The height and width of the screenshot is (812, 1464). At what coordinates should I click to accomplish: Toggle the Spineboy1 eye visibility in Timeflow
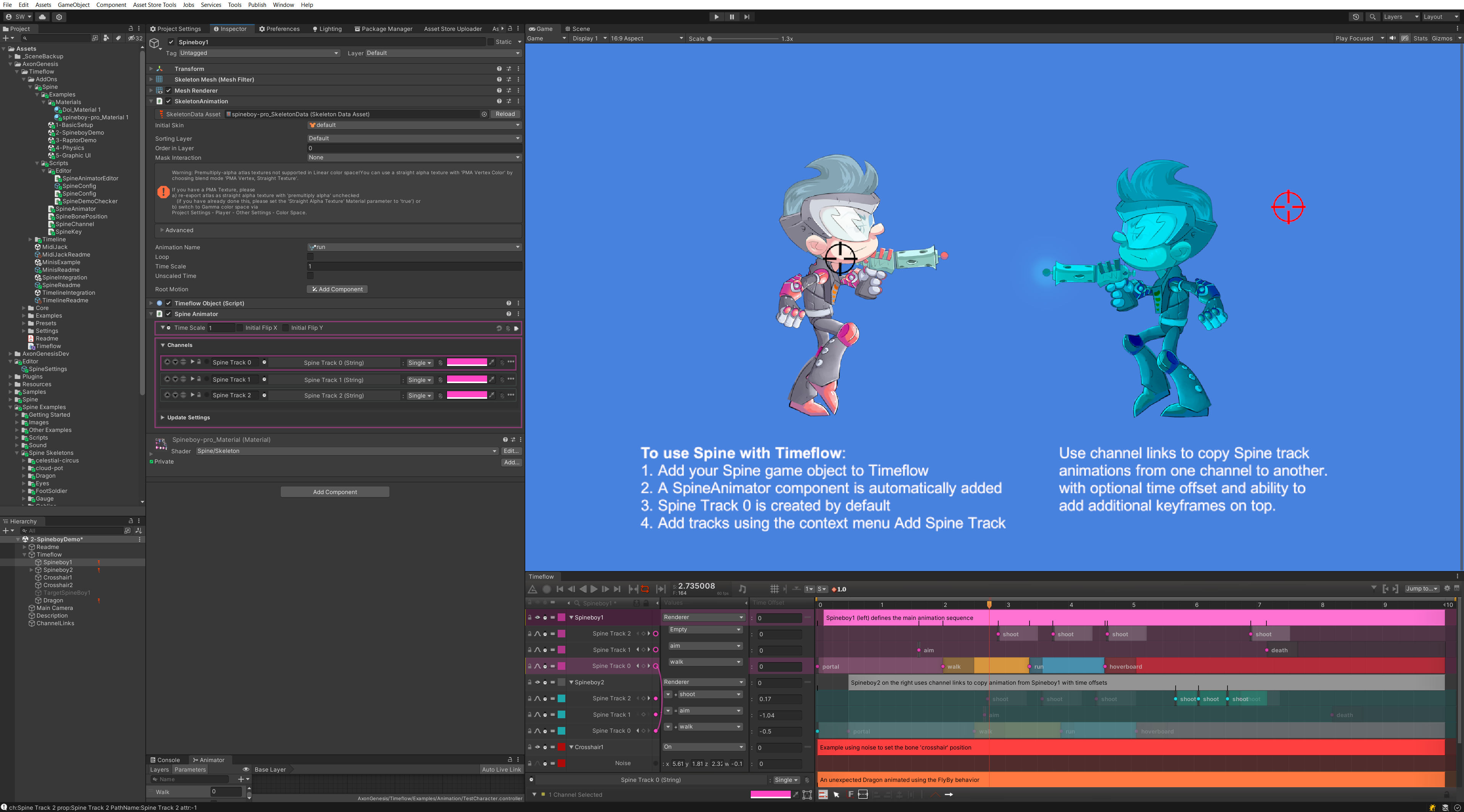pos(537,617)
